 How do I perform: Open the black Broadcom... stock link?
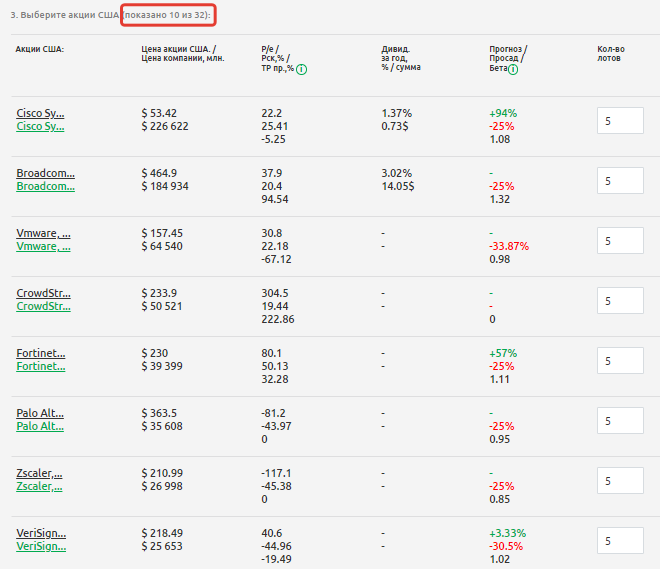45,173
